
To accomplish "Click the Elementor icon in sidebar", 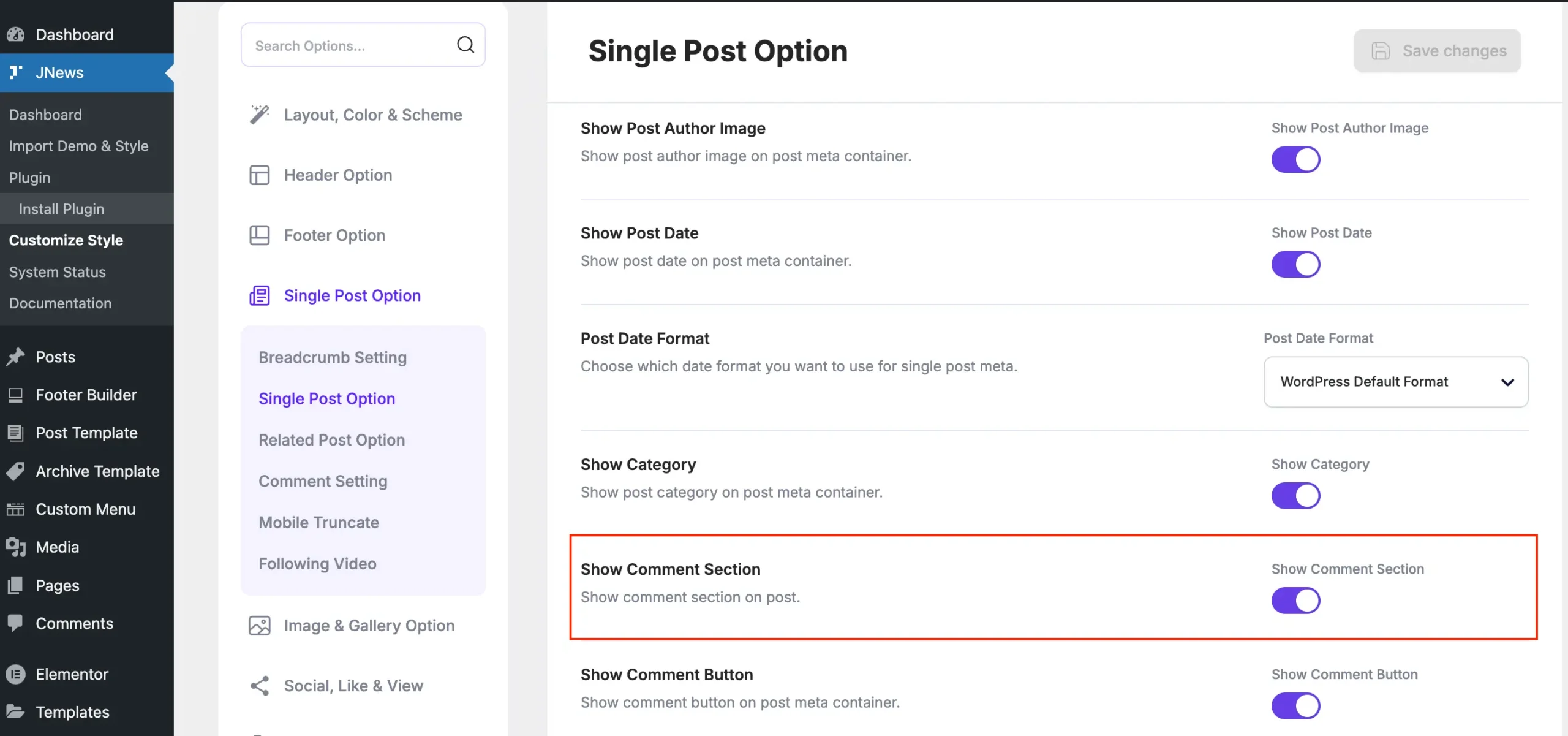I will coord(16,674).
